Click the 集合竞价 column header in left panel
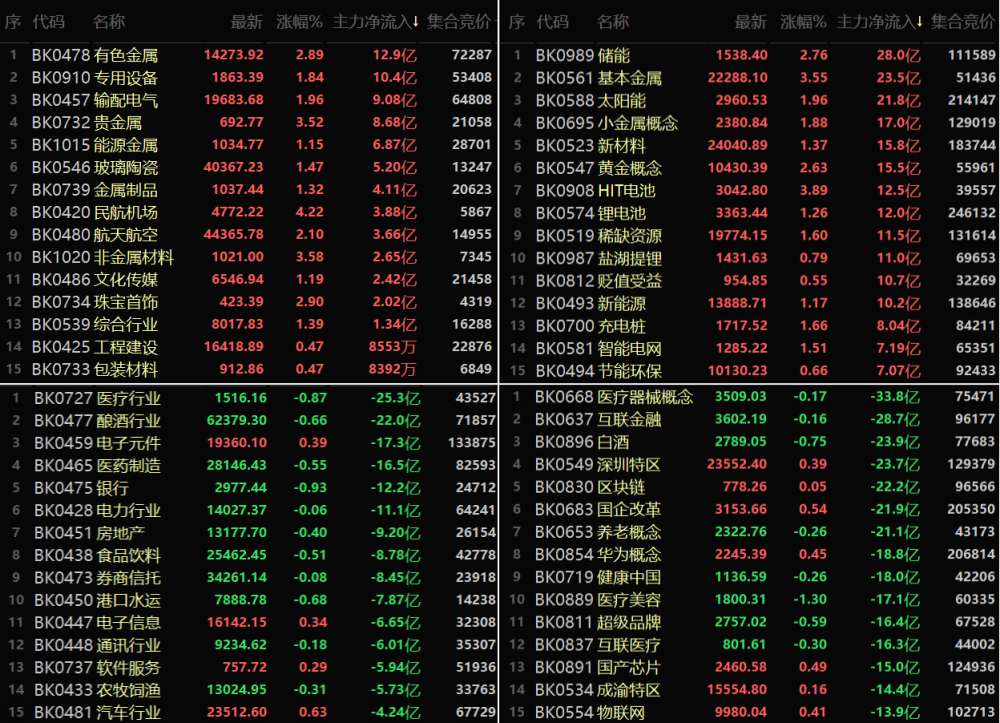Screen dimensions: 1000x723 click(459, 22)
